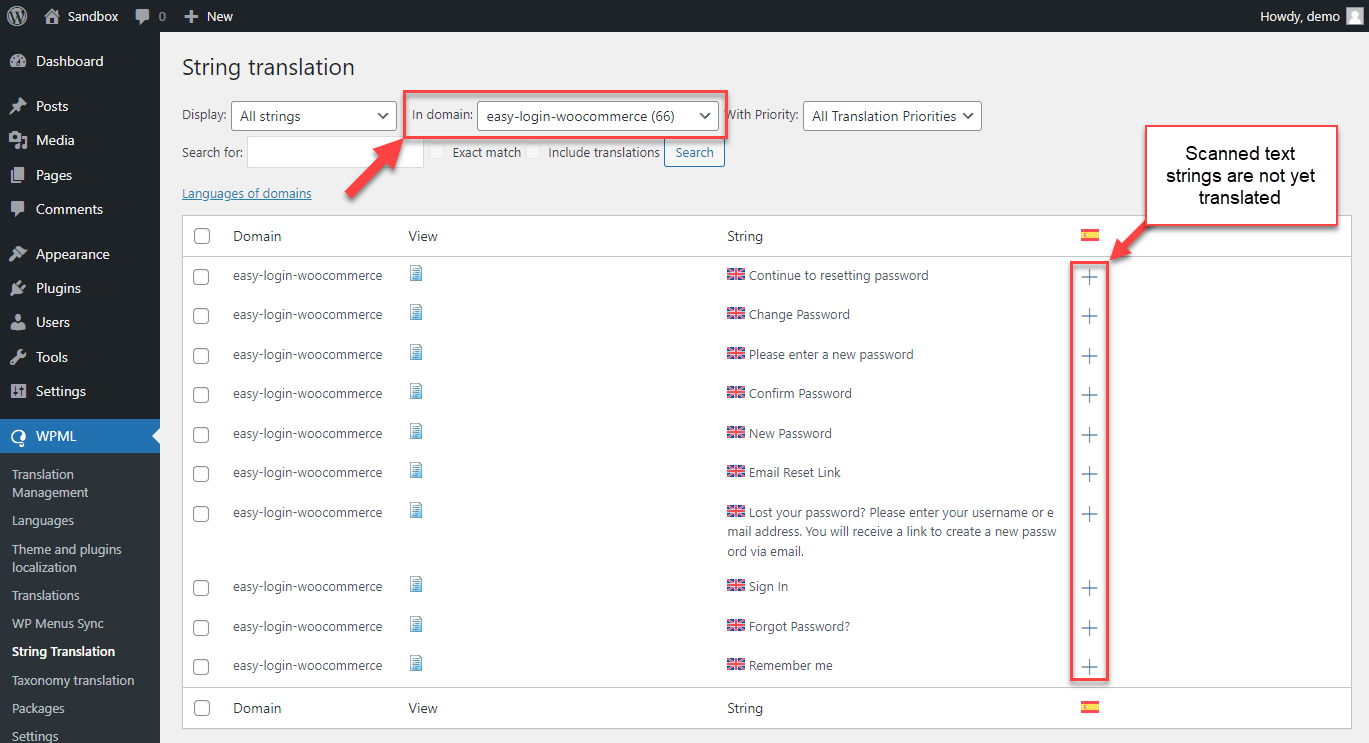The height and width of the screenshot is (743, 1369).
Task: Add Spanish translation for Remember me
Action: coord(1090,667)
